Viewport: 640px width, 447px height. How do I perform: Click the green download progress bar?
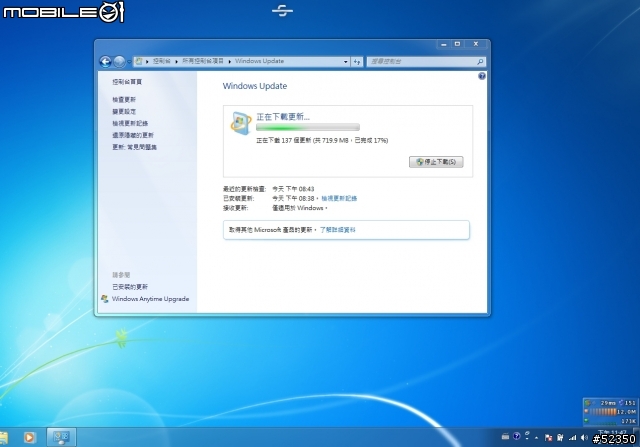click(308, 127)
